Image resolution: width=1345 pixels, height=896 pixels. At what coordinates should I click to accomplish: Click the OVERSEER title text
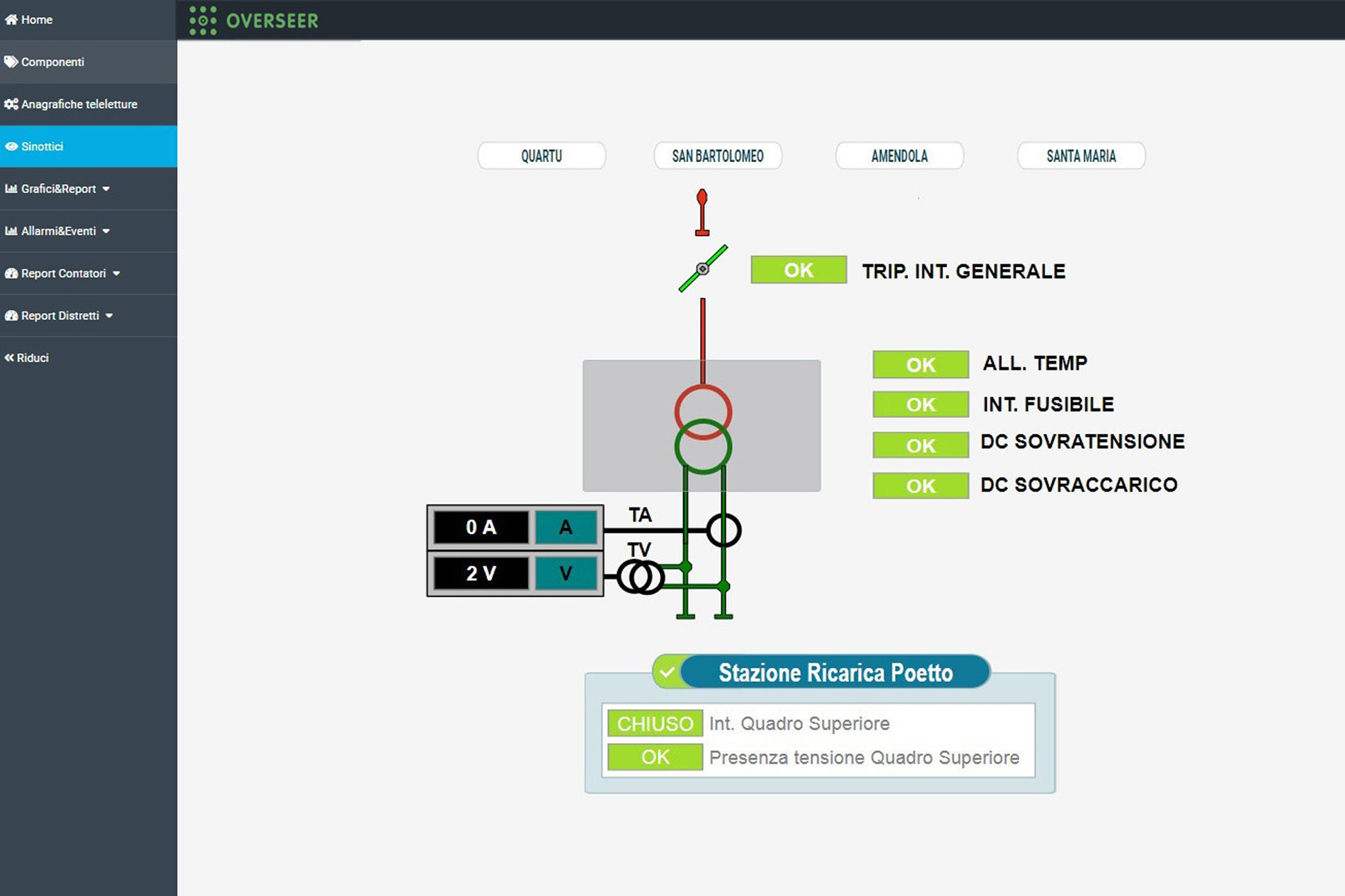273,21
